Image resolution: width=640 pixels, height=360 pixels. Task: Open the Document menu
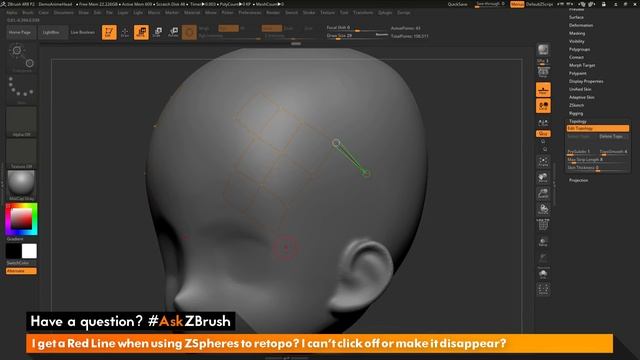tap(64, 13)
